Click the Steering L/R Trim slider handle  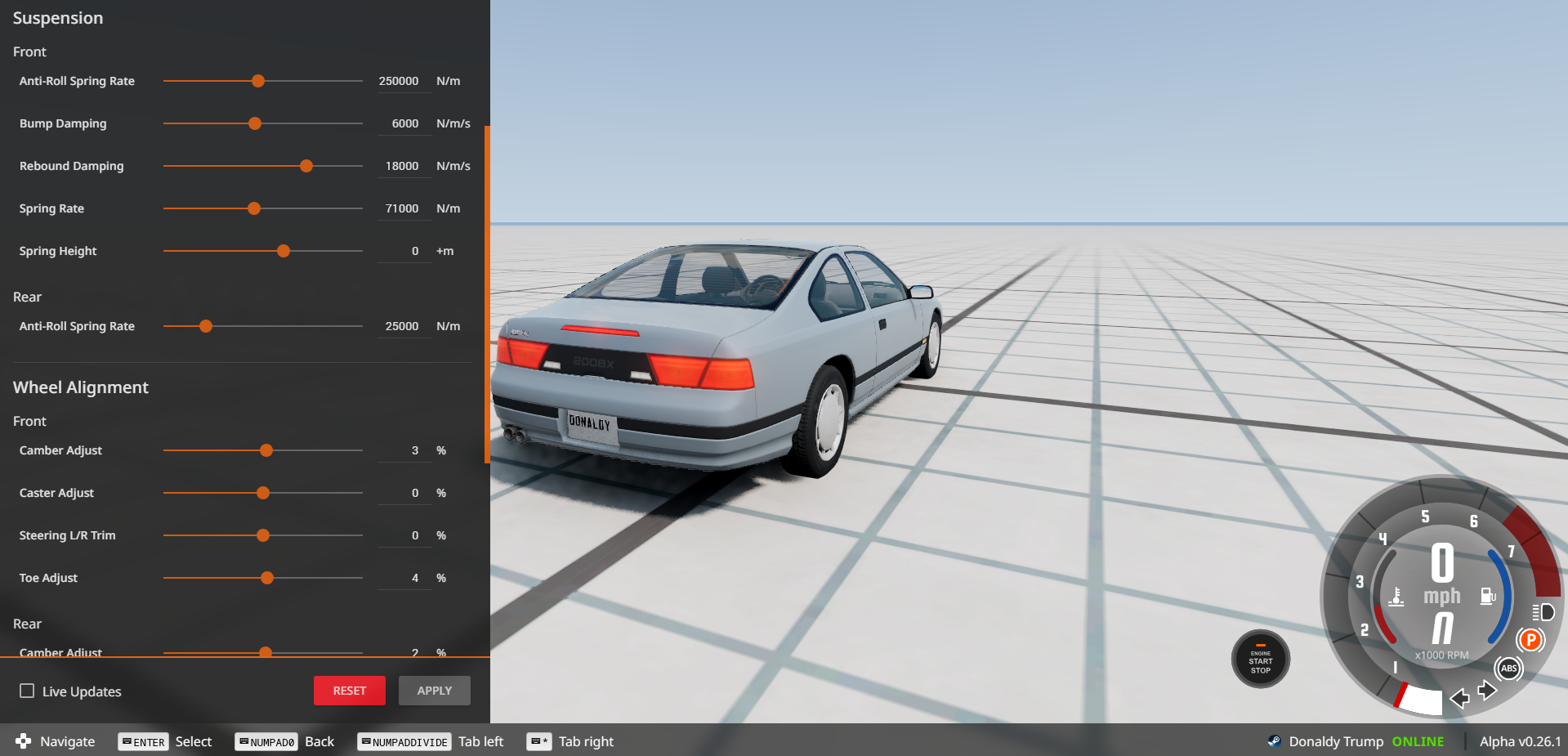[263, 535]
